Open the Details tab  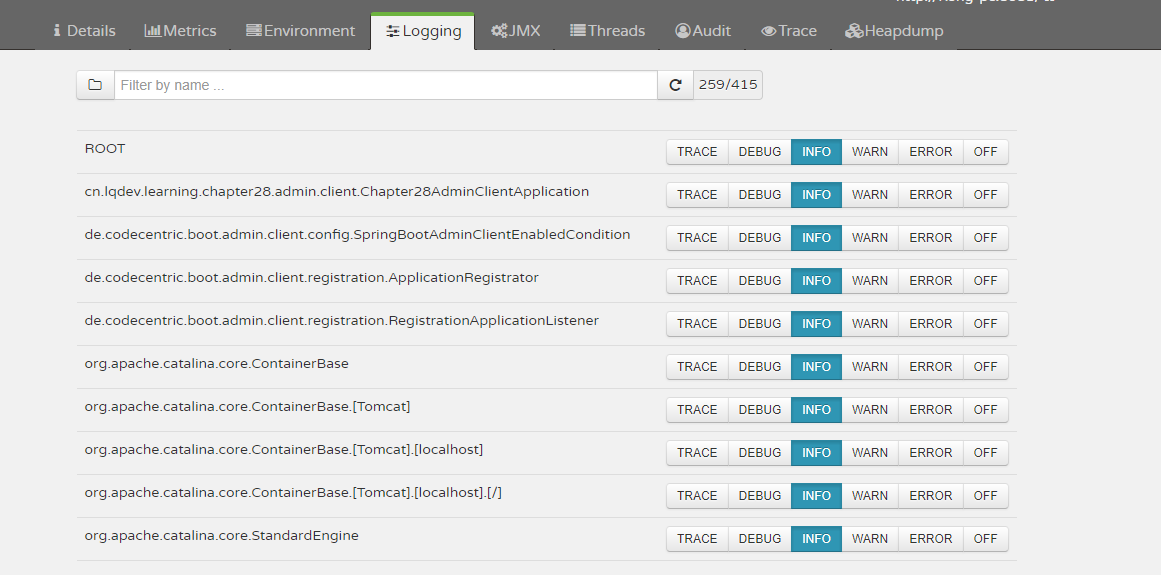point(84,31)
